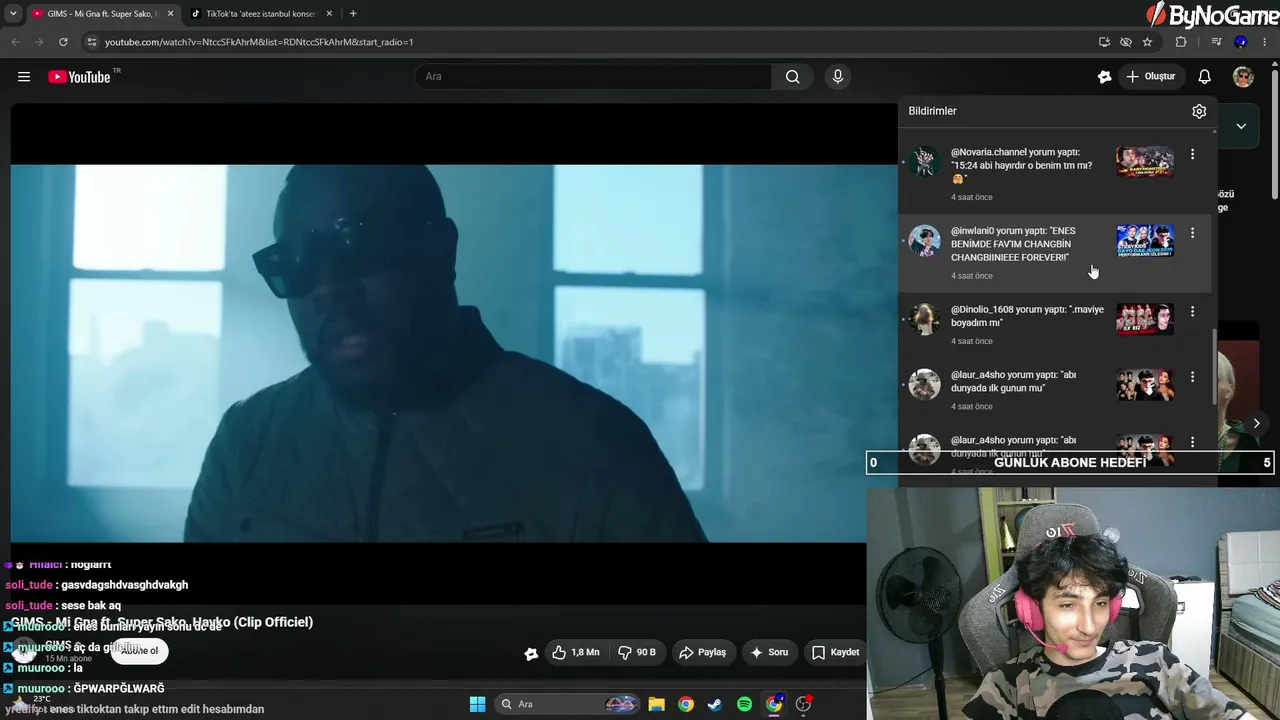This screenshot has height=720, width=1280.
Task: View inwlani0 profile avatar
Action: click(x=925, y=241)
